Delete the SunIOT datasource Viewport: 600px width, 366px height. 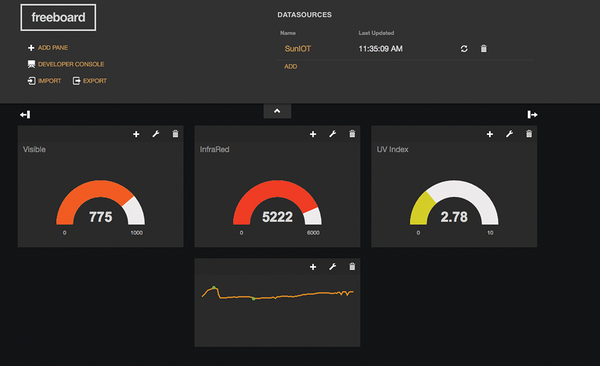click(x=484, y=49)
